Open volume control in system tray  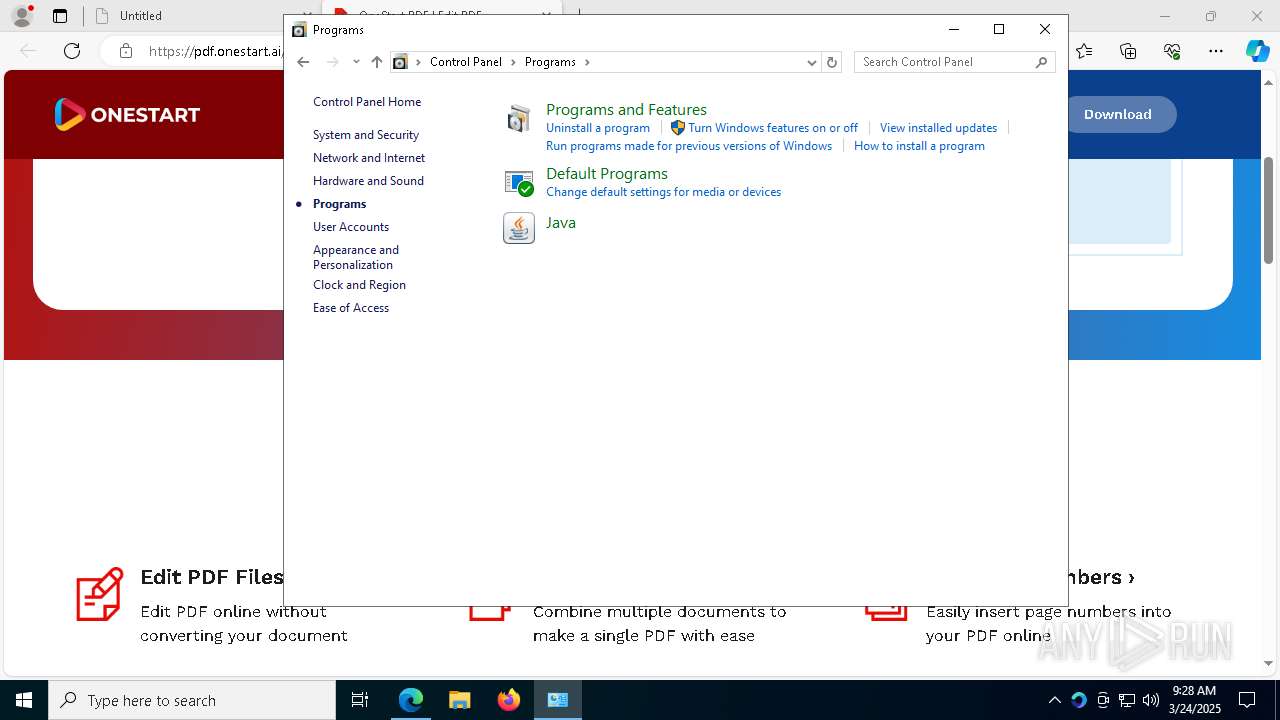1151,700
